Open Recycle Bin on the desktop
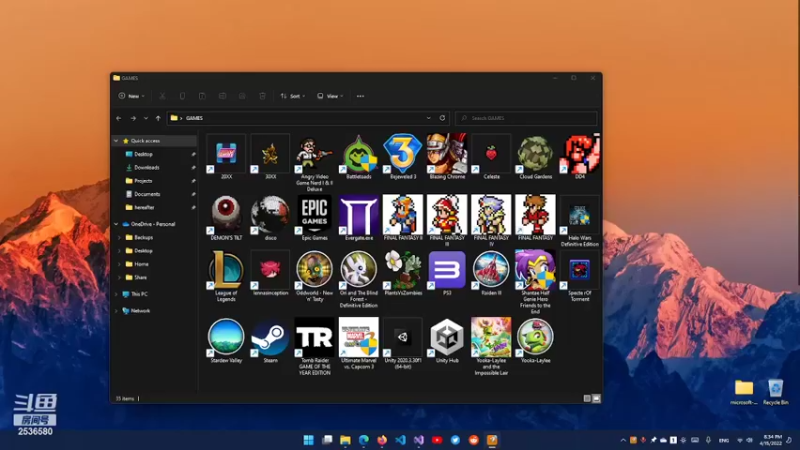The width and height of the screenshot is (800, 450). tap(776, 392)
